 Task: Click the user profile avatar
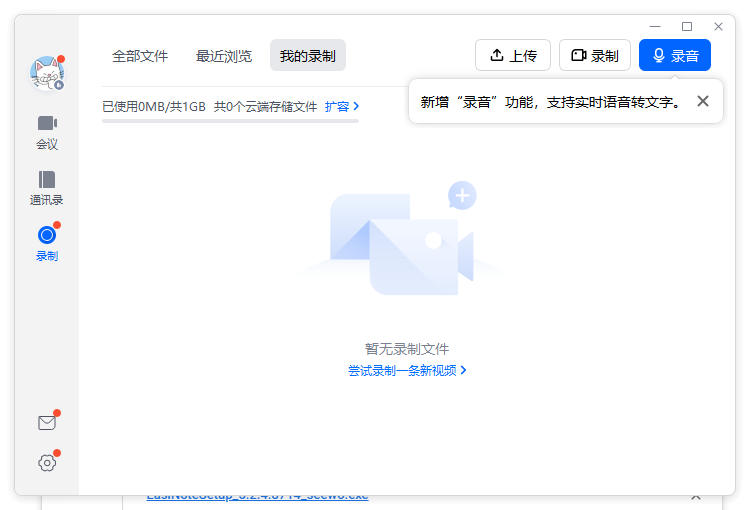click(46, 74)
